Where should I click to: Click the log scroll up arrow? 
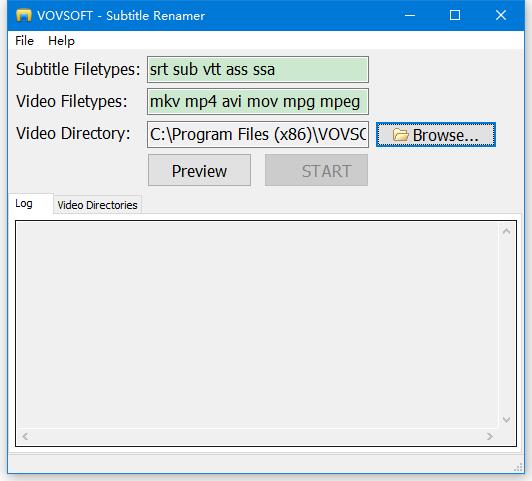pyautogui.click(x=506, y=232)
